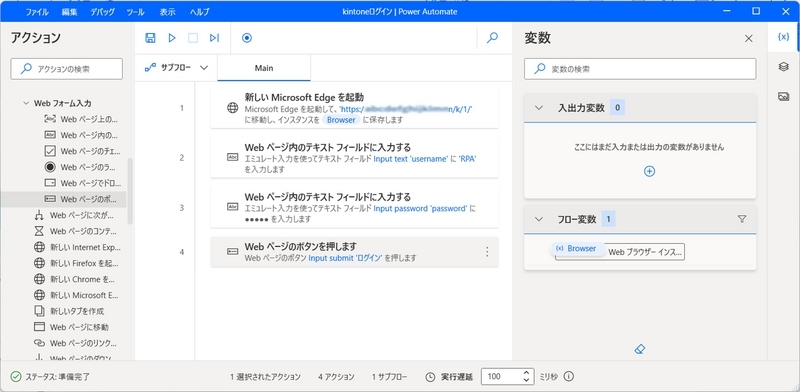Click the 変数の検索 search box
800x392 pixels.
coord(640,69)
